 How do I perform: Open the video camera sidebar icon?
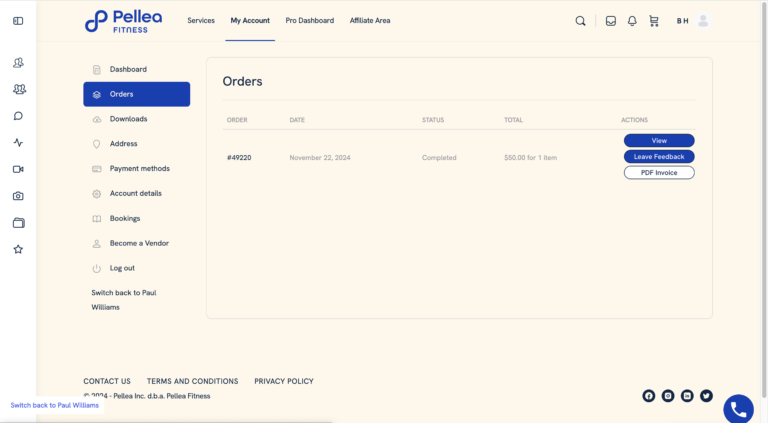click(x=18, y=169)
